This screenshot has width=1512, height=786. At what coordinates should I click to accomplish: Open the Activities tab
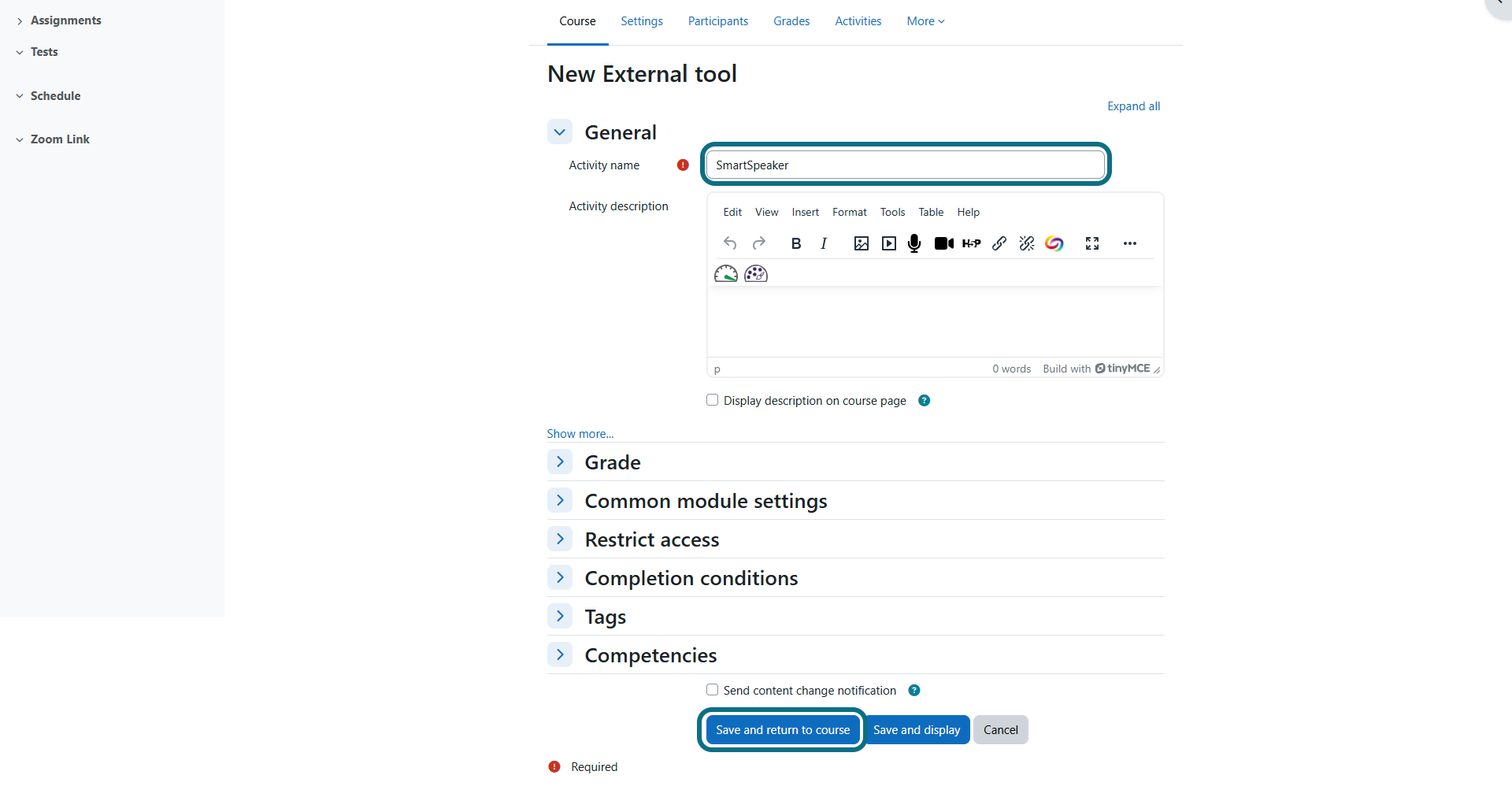[x=858, y=21]
